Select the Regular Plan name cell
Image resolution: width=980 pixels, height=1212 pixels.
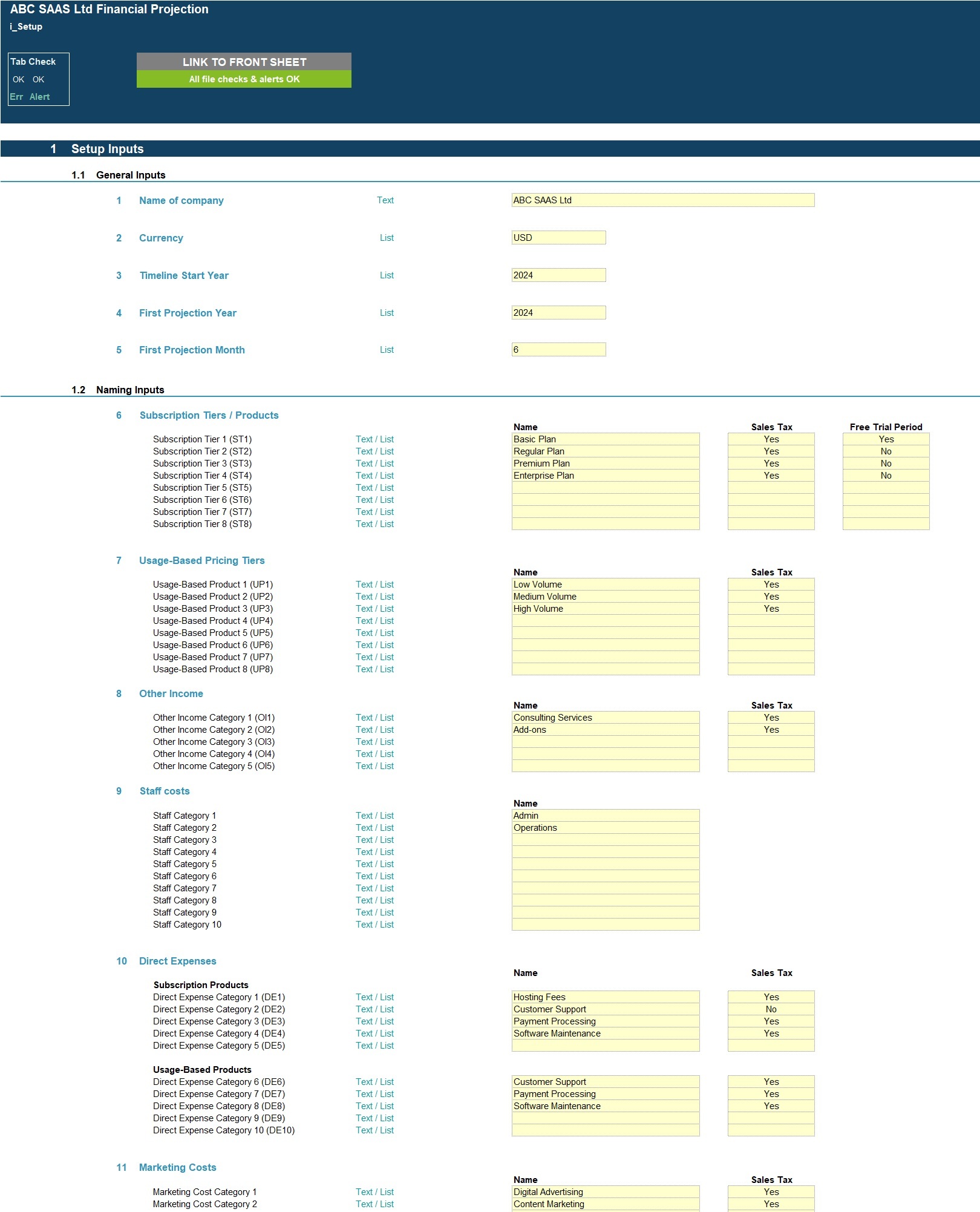[606, 451]
